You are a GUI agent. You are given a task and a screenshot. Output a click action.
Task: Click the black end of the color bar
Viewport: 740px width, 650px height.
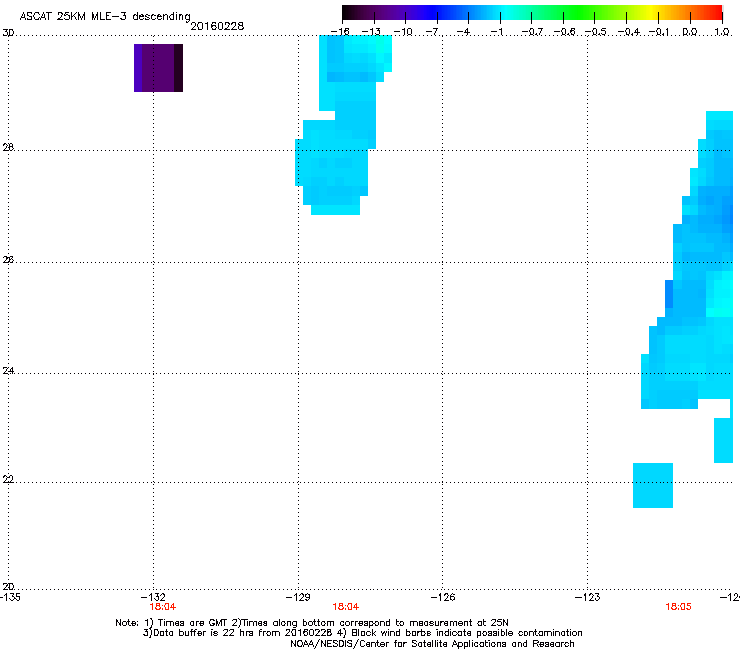click(349, 12)
